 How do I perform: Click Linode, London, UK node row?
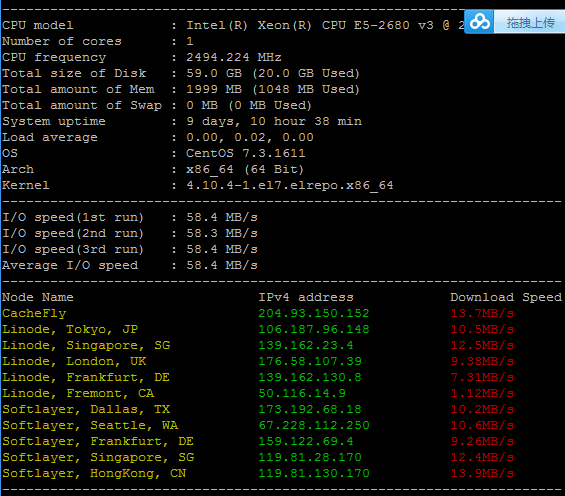pyautogui.click(x=74, y=361)
